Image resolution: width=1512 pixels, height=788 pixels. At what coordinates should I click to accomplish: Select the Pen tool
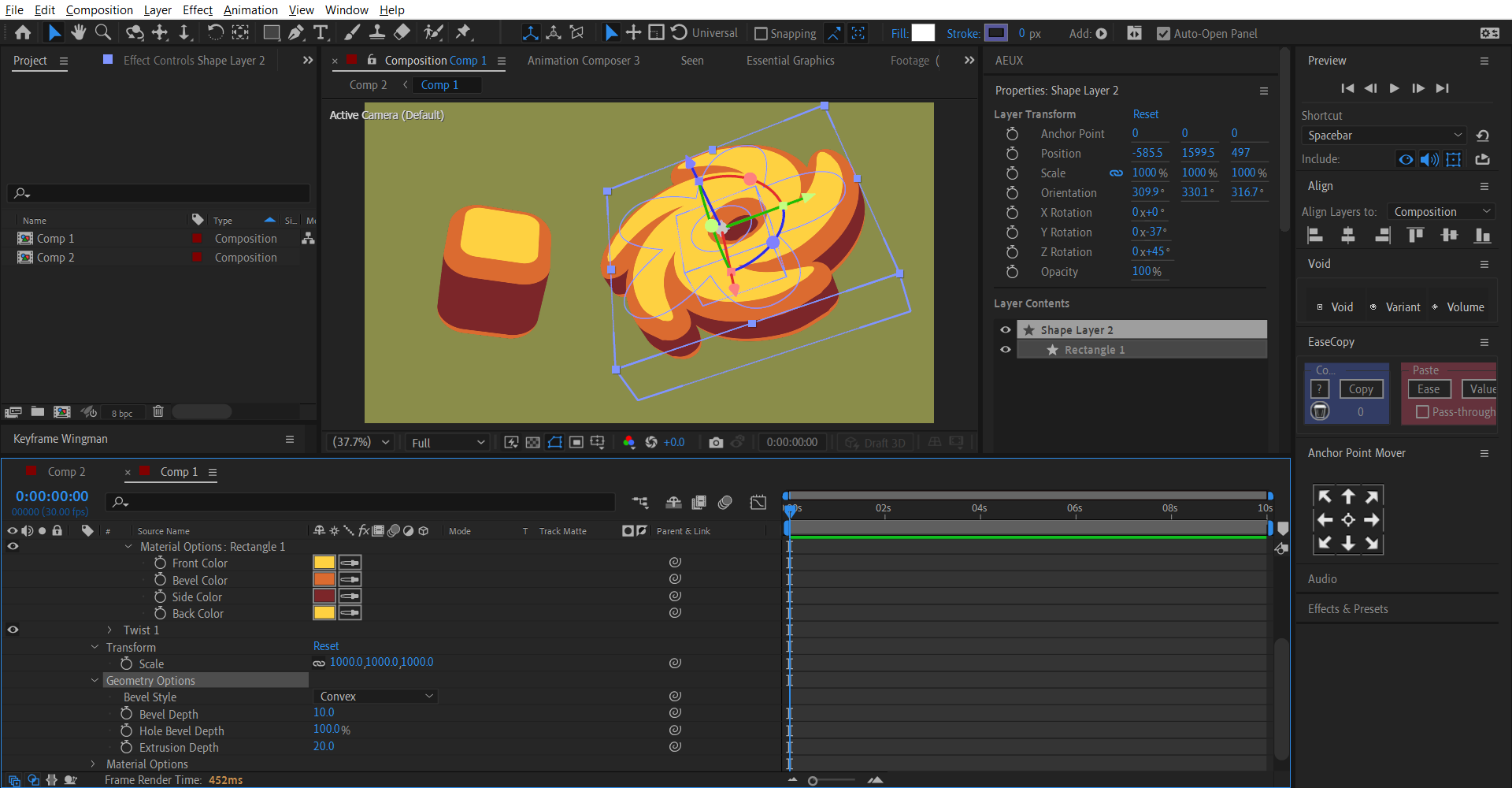click(x=296, y=32)
